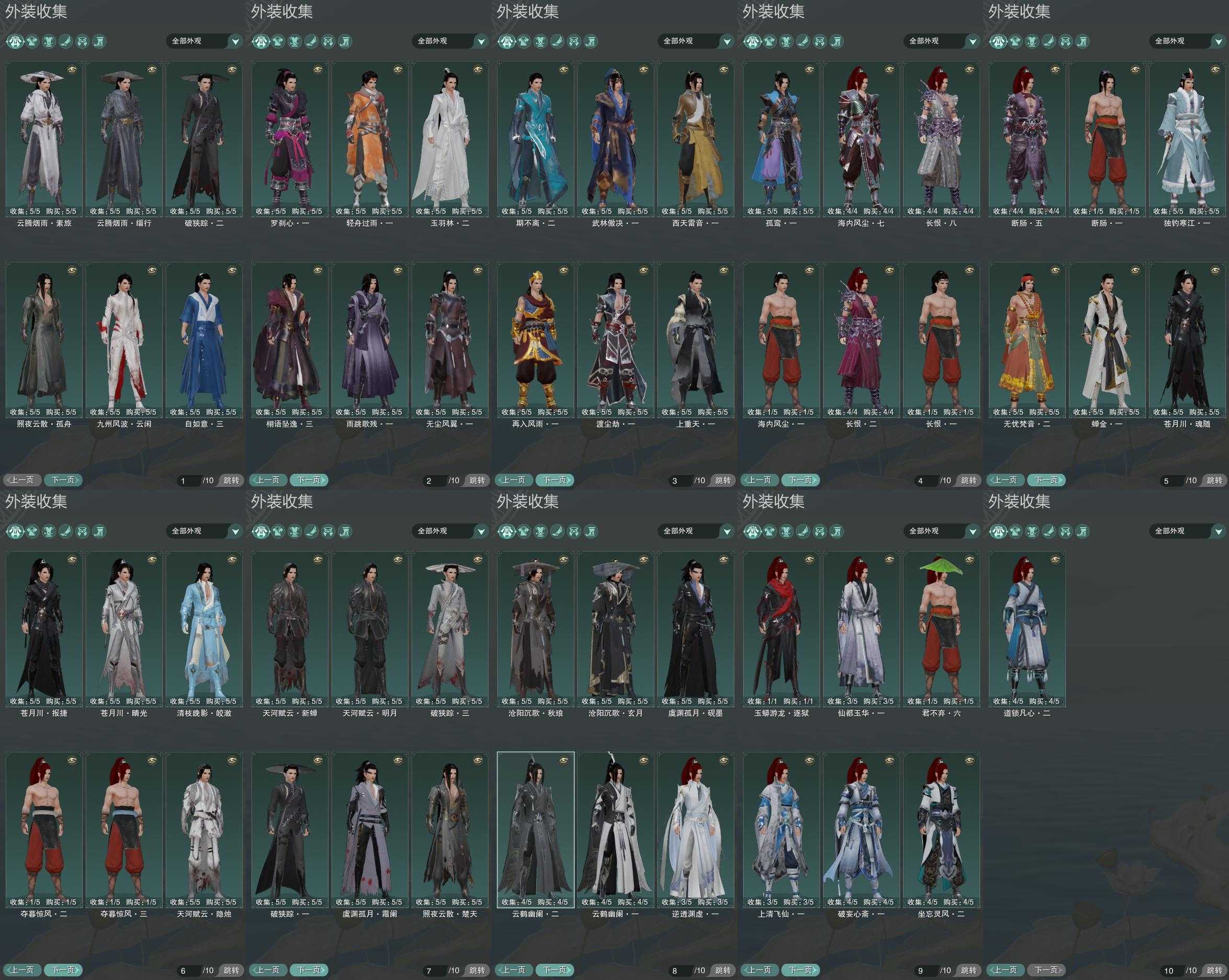Click the bodice category icon on the page 3 panel
This screenshot has width=1229, height=980.
540,42
